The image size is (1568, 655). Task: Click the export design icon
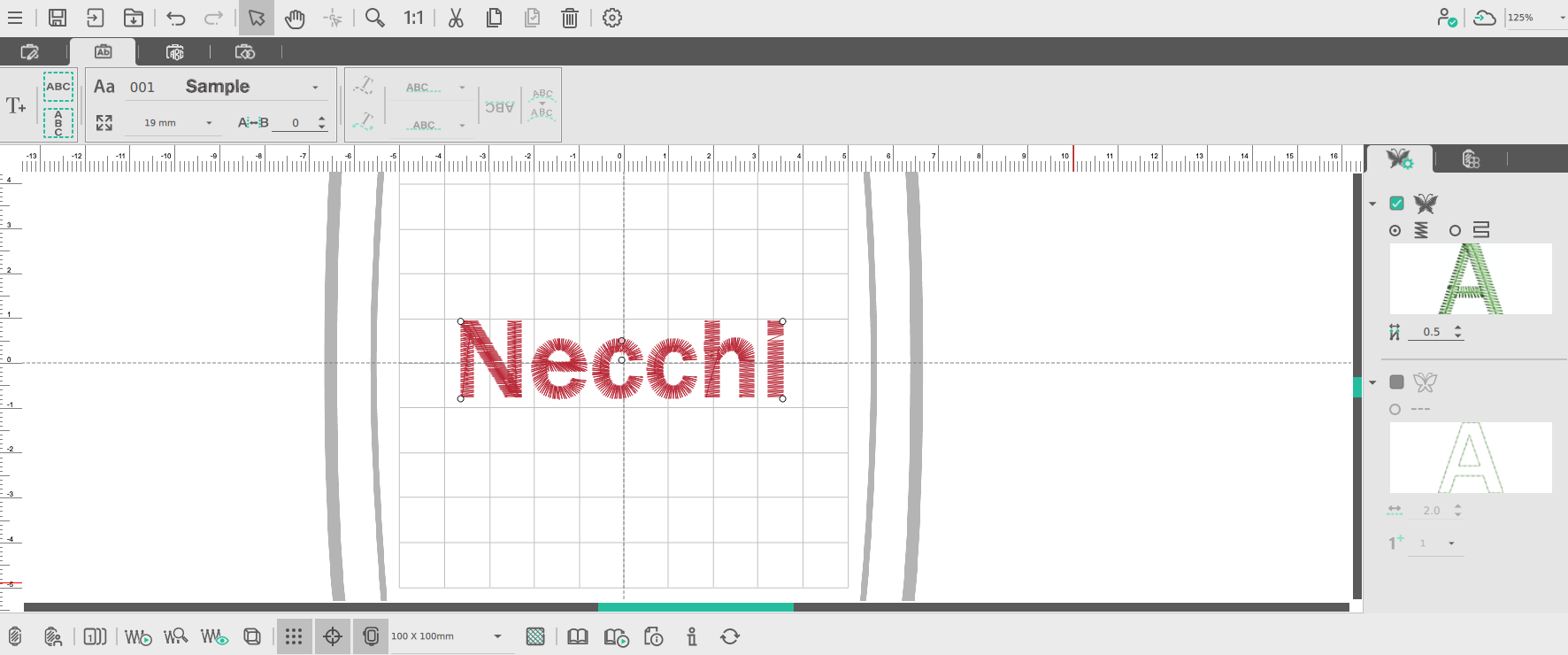pyautogui.click(x=95, y=18)
